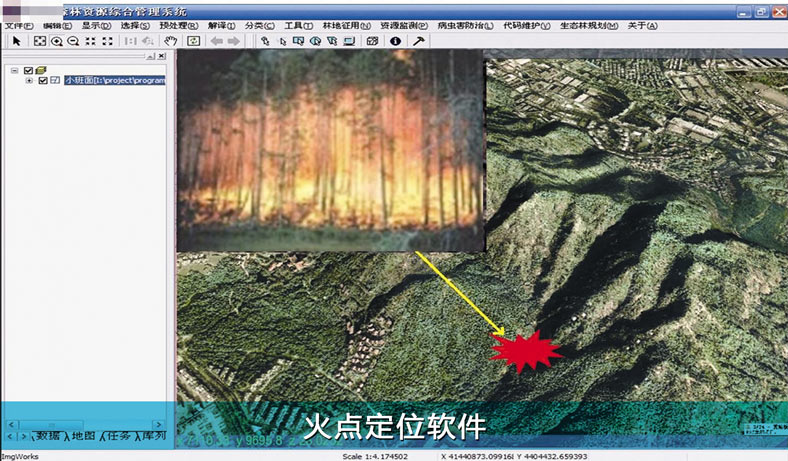The image size is (788, 461).
Task: Select the arrow pointer tool
Action: (16, 41)
